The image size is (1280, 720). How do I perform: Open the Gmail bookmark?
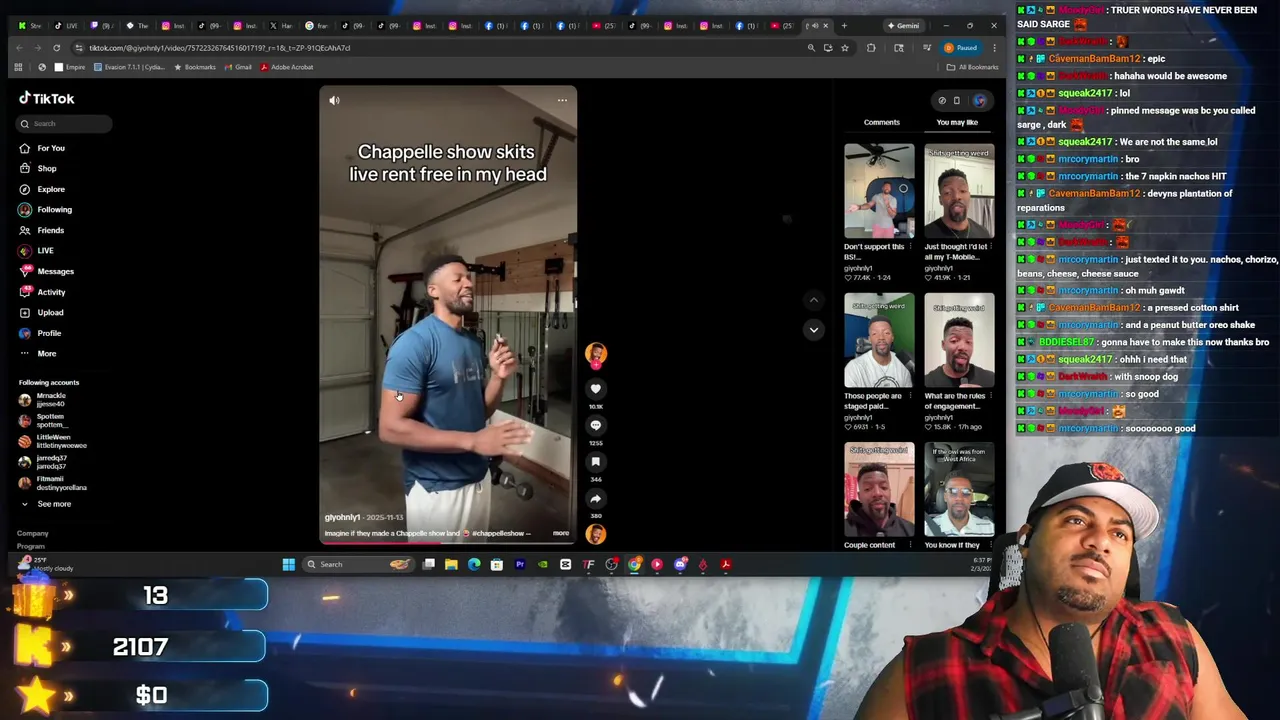(x=238, y=67)
